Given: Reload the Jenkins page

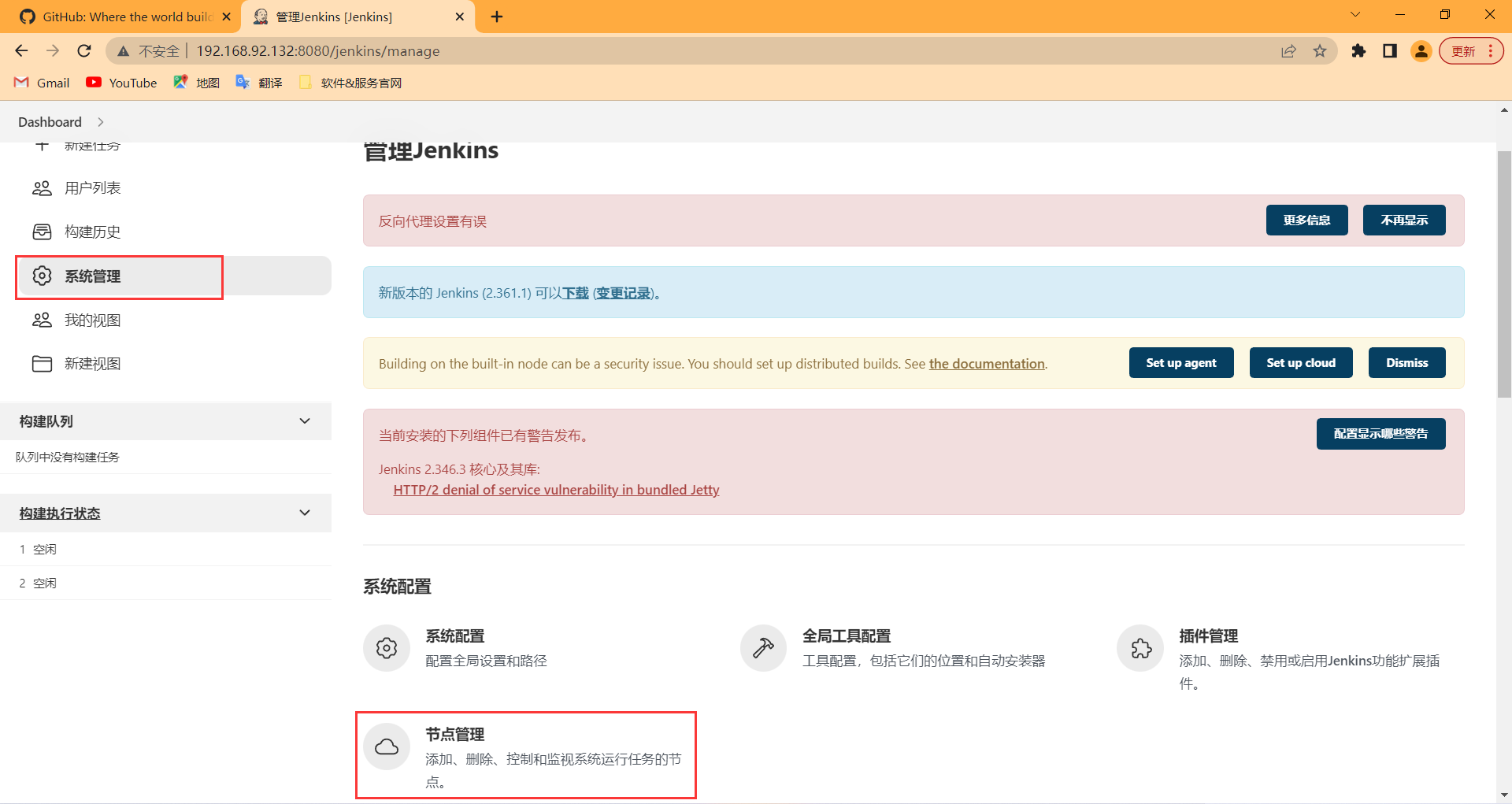Looking at the screenshot, I should (84, 51).
